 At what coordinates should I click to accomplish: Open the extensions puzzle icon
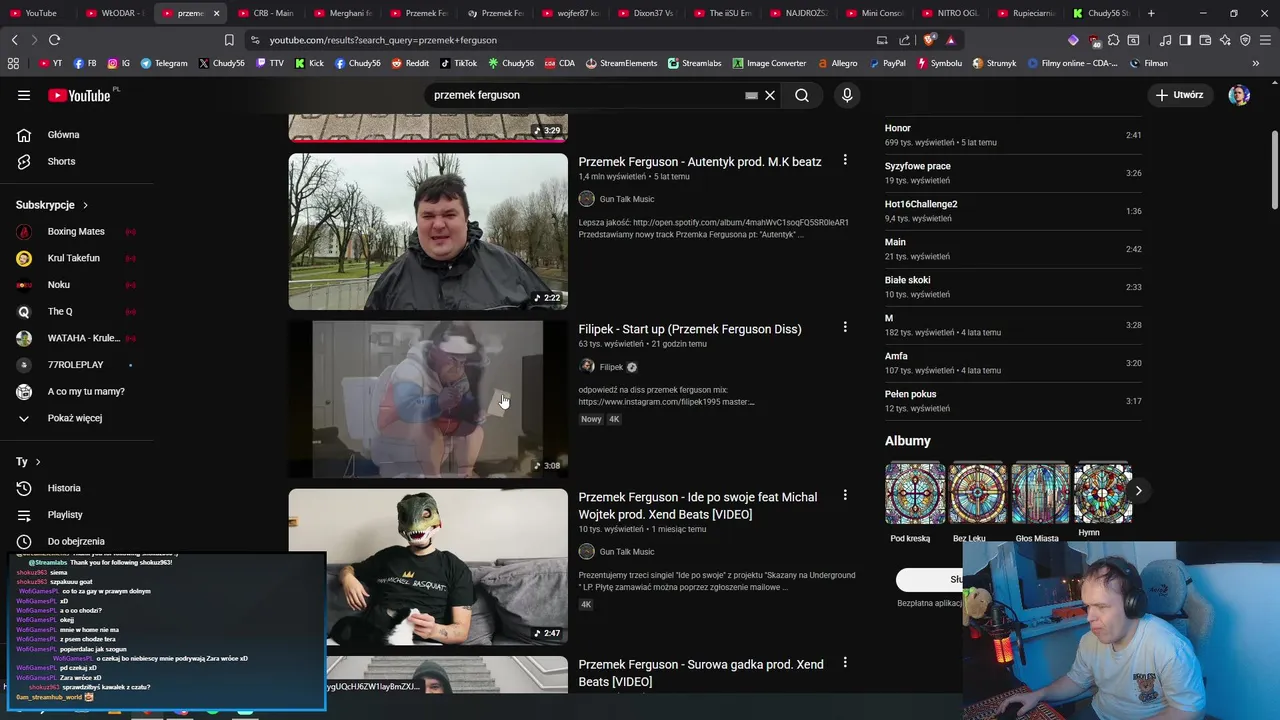pos(1113,40)
